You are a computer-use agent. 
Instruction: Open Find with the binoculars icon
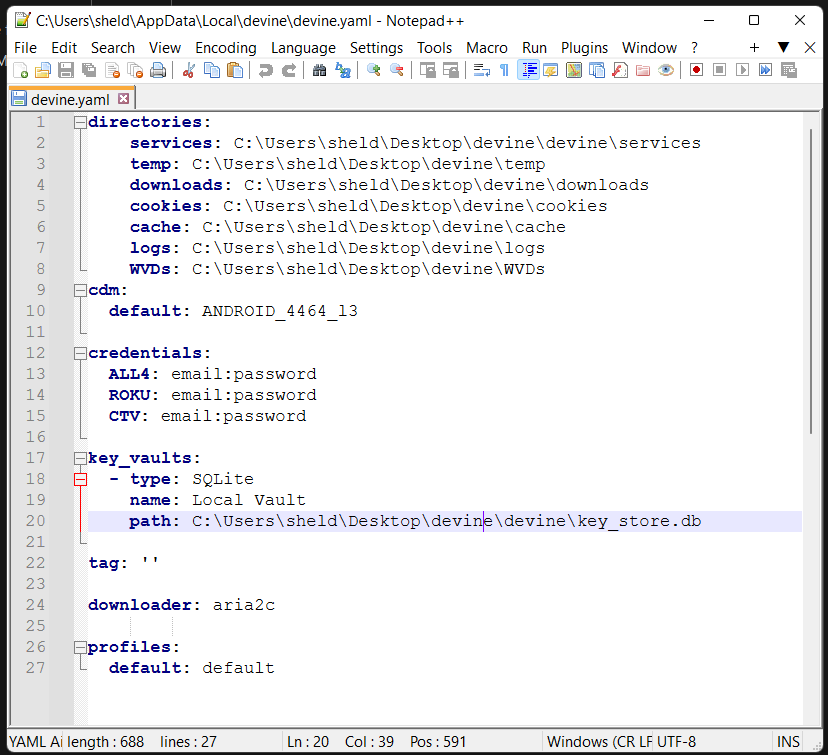coord(319,70)
